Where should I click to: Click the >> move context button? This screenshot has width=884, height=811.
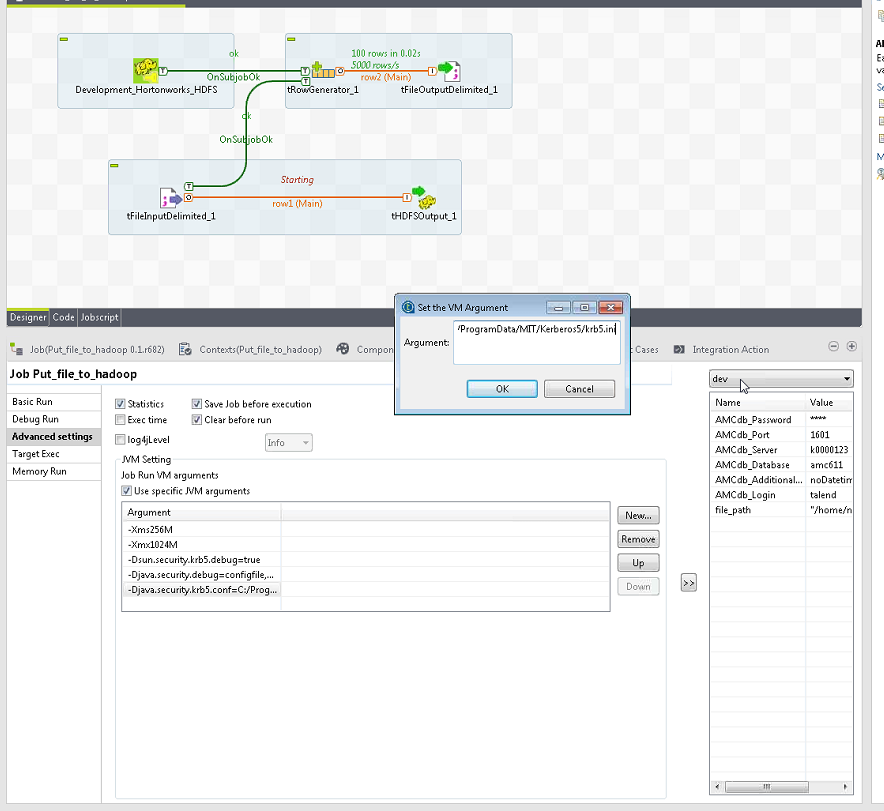(x=688, y=583)
